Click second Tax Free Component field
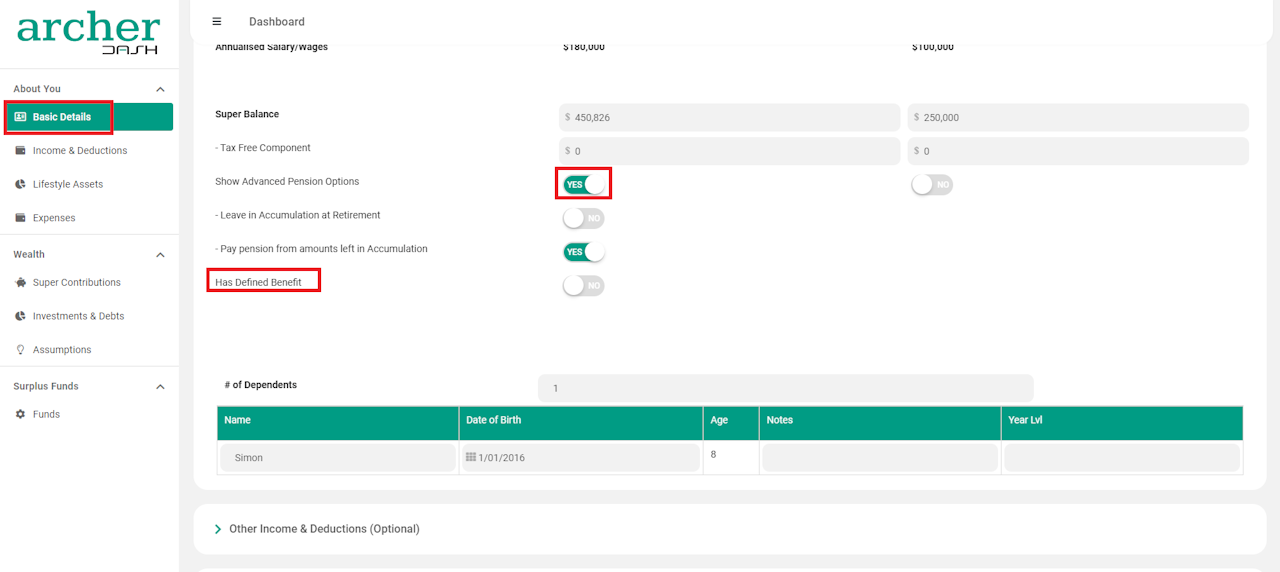This screenshot has height=572, width=1280. (1078, 151)
